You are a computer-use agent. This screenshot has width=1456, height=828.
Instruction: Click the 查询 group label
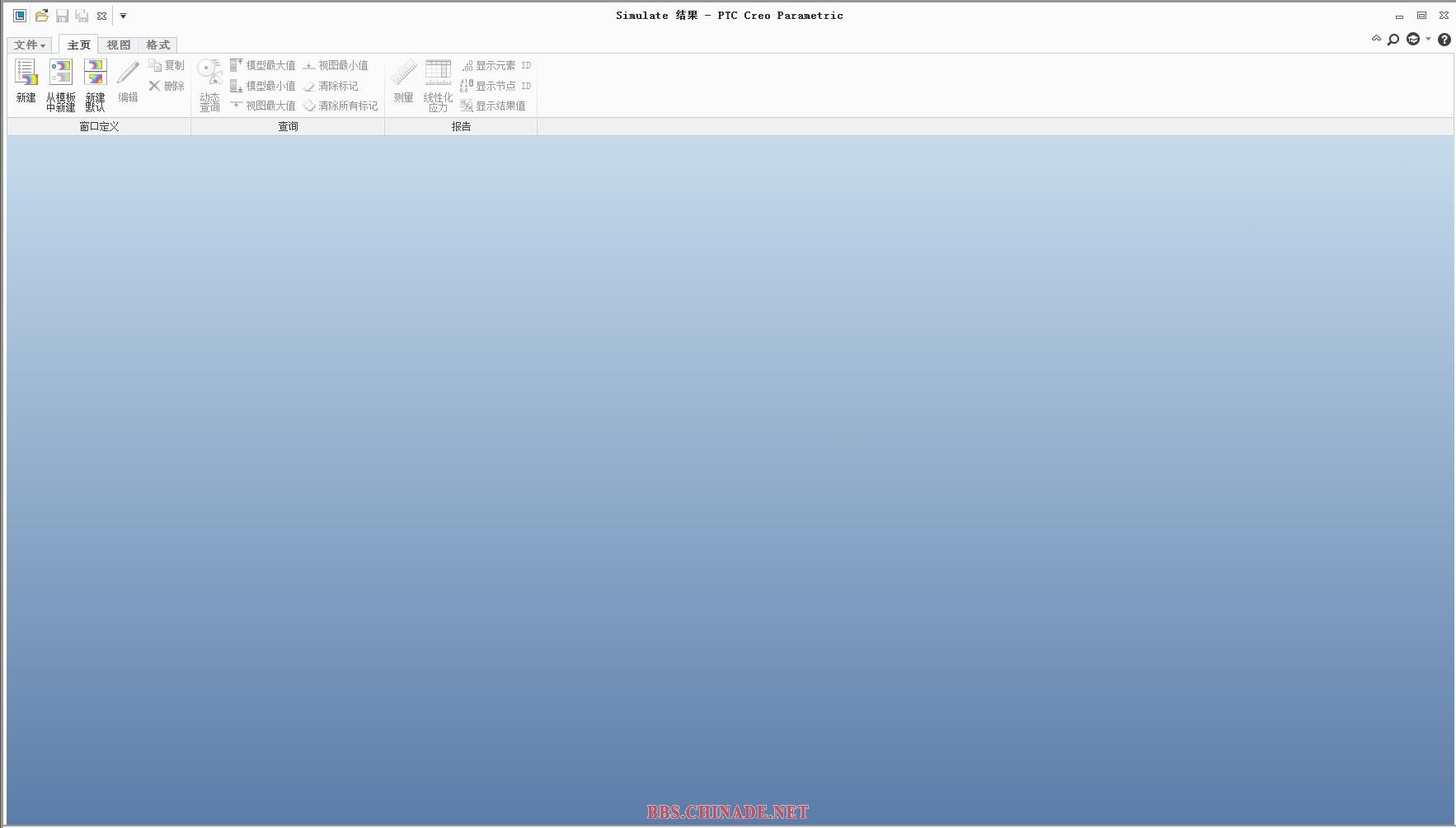point(288,126)
